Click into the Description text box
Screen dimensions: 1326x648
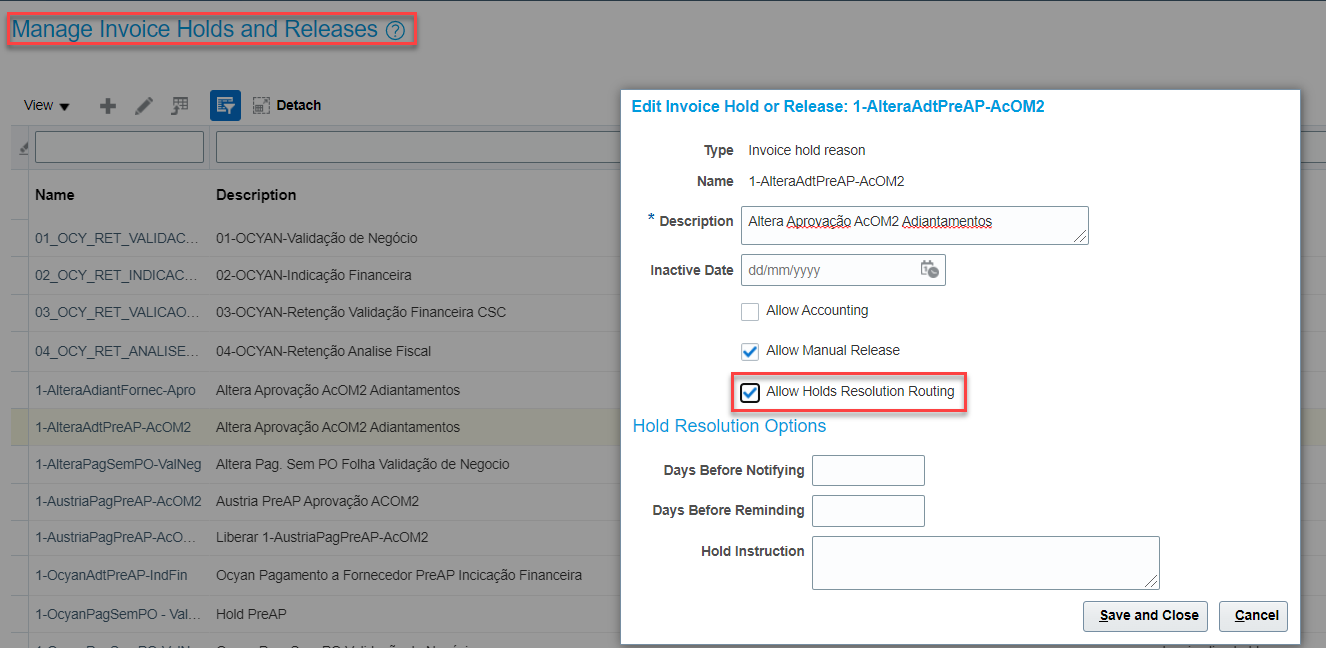tap(915, 226)
